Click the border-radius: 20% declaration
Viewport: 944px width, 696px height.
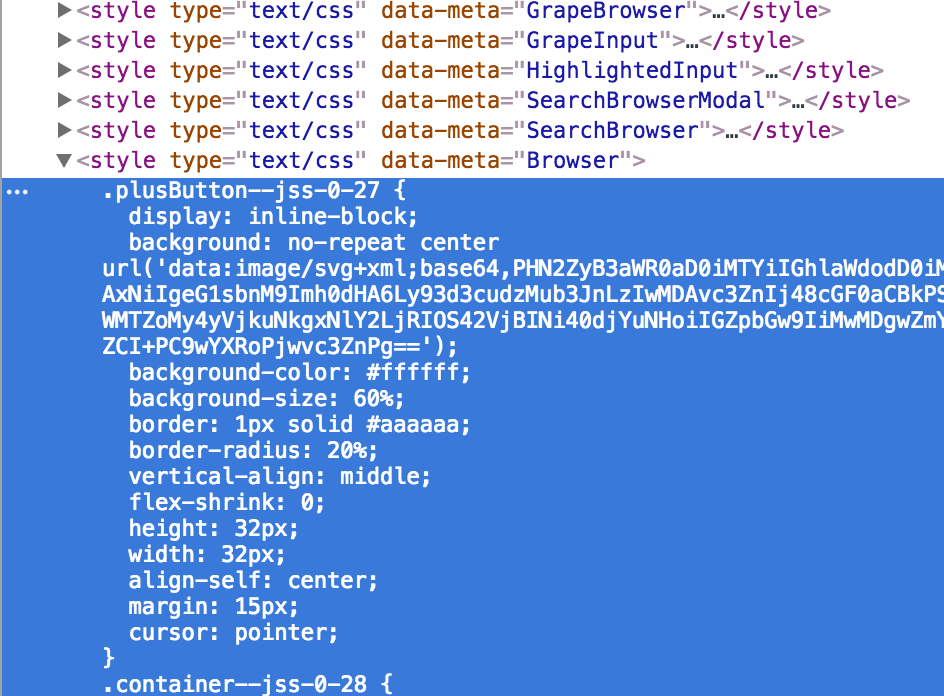[253, 451]
